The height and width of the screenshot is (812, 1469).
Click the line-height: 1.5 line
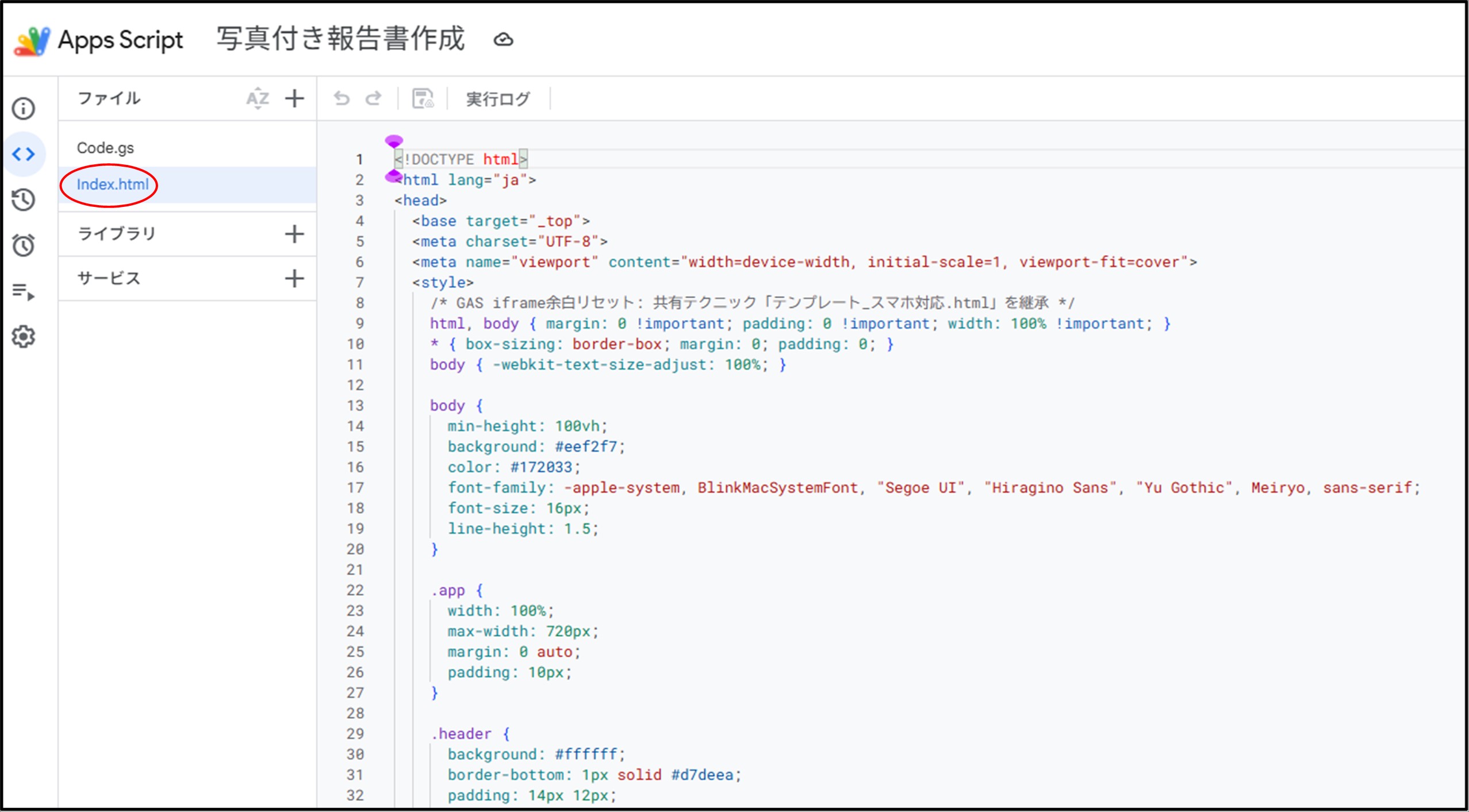point(523,528)
